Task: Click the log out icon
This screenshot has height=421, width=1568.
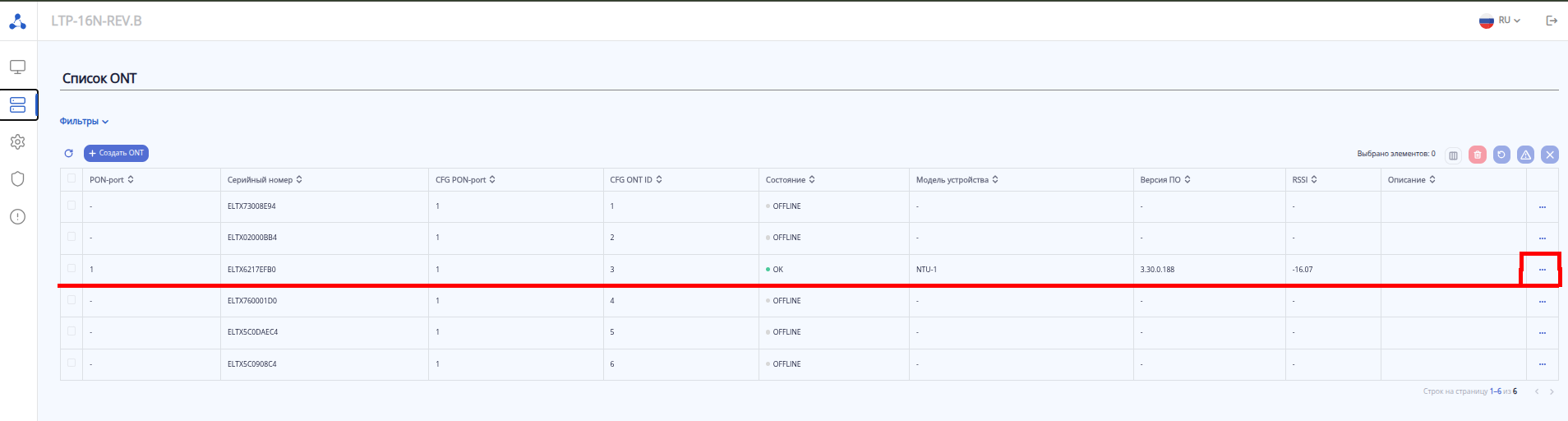Action: (1552, 21)
